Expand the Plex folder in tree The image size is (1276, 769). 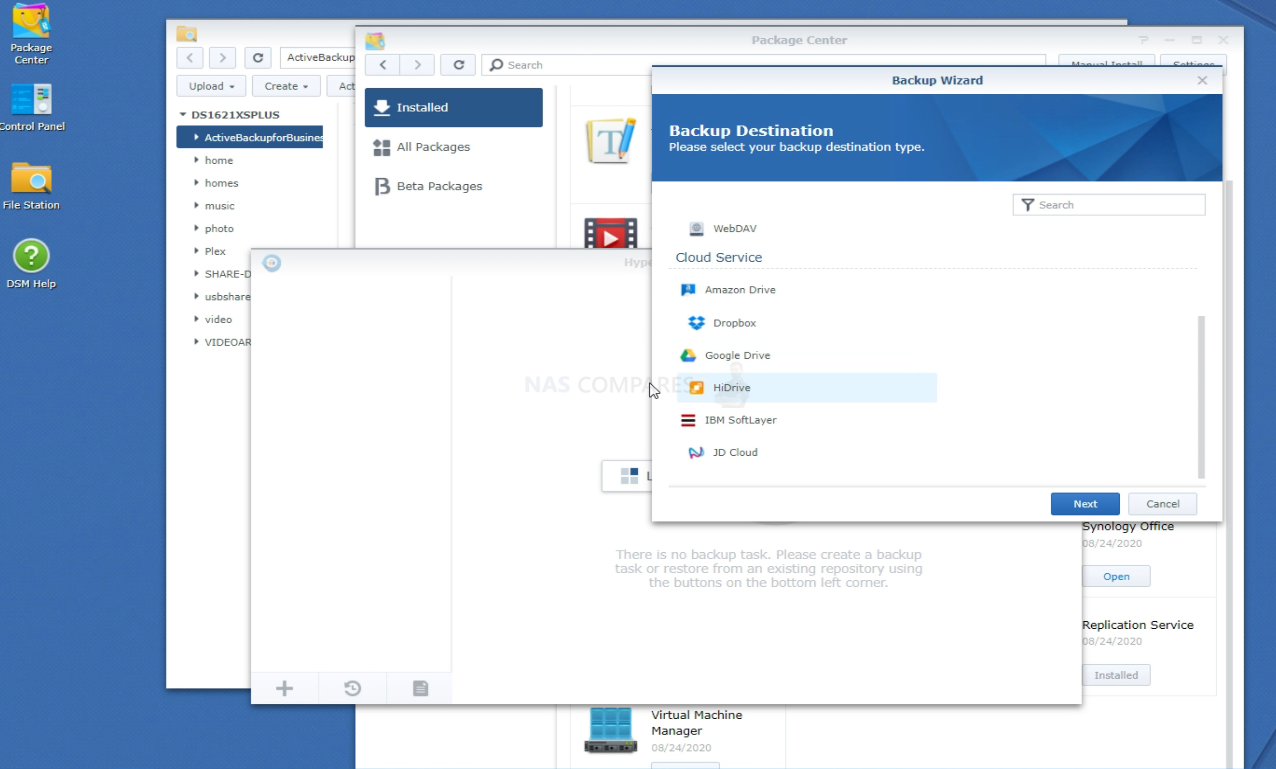pyautogui.click(x=197, y=251)
